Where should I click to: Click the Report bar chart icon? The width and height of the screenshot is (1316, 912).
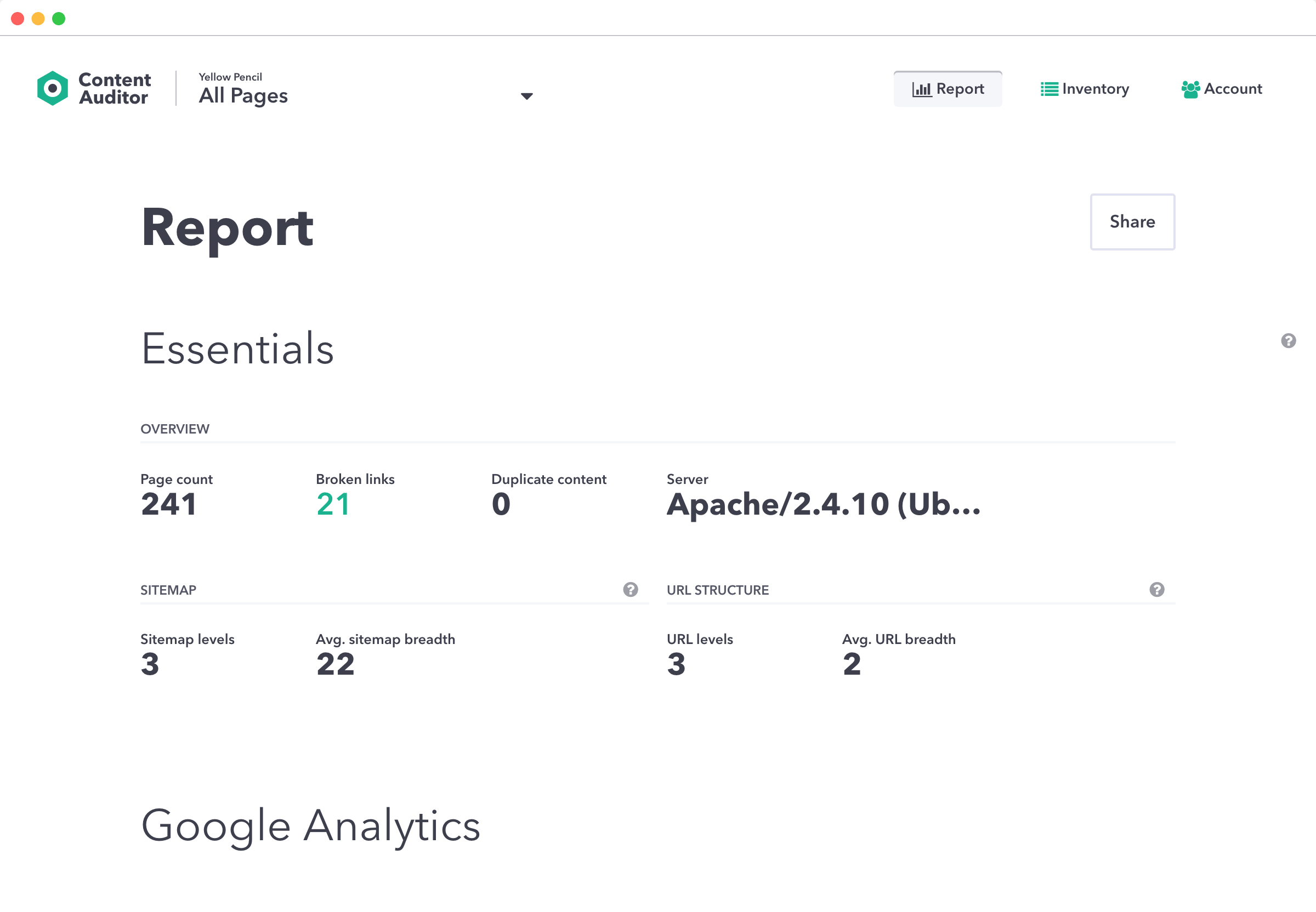click(922, 89)
